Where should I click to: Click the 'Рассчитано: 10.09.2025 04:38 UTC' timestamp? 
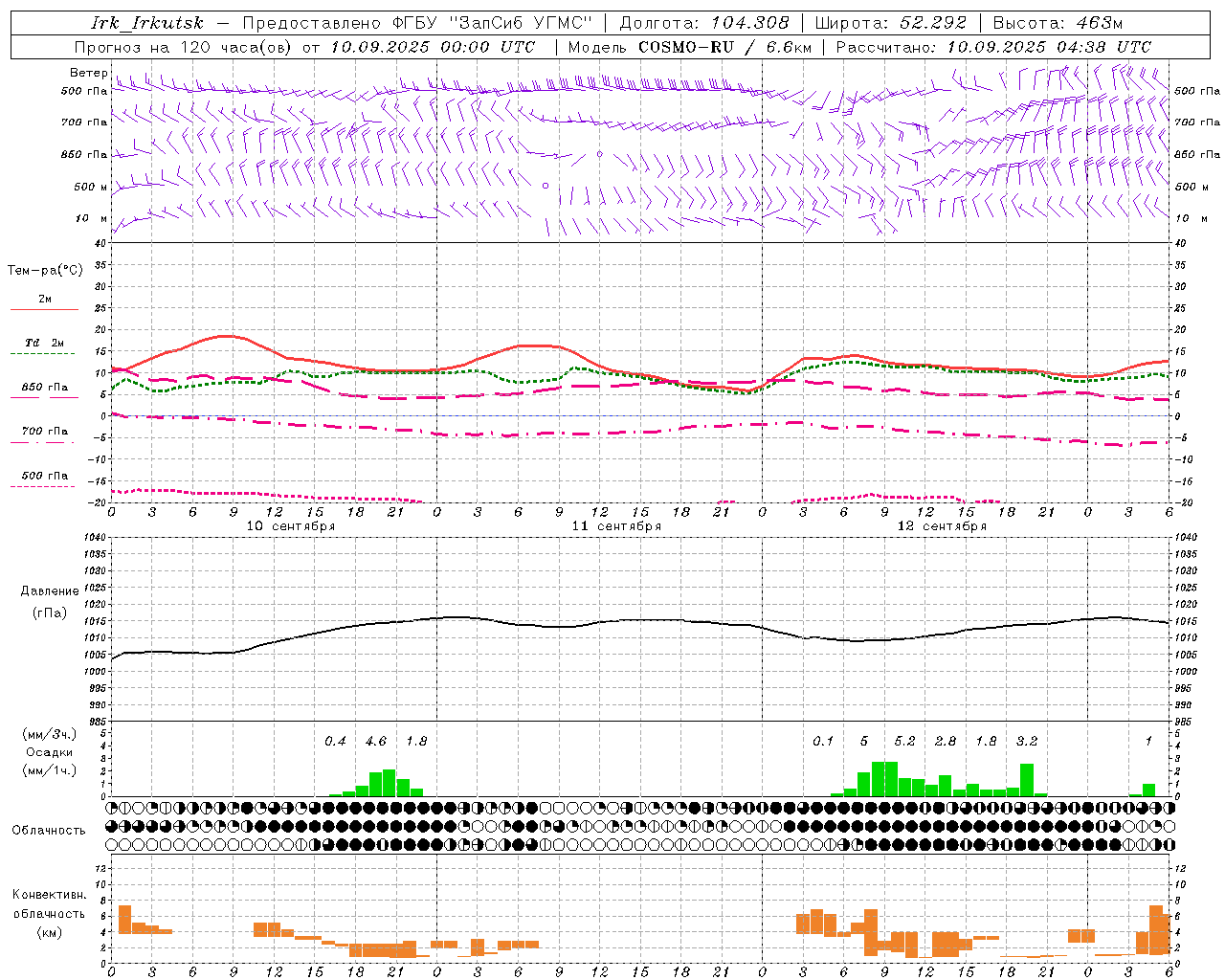993,47
